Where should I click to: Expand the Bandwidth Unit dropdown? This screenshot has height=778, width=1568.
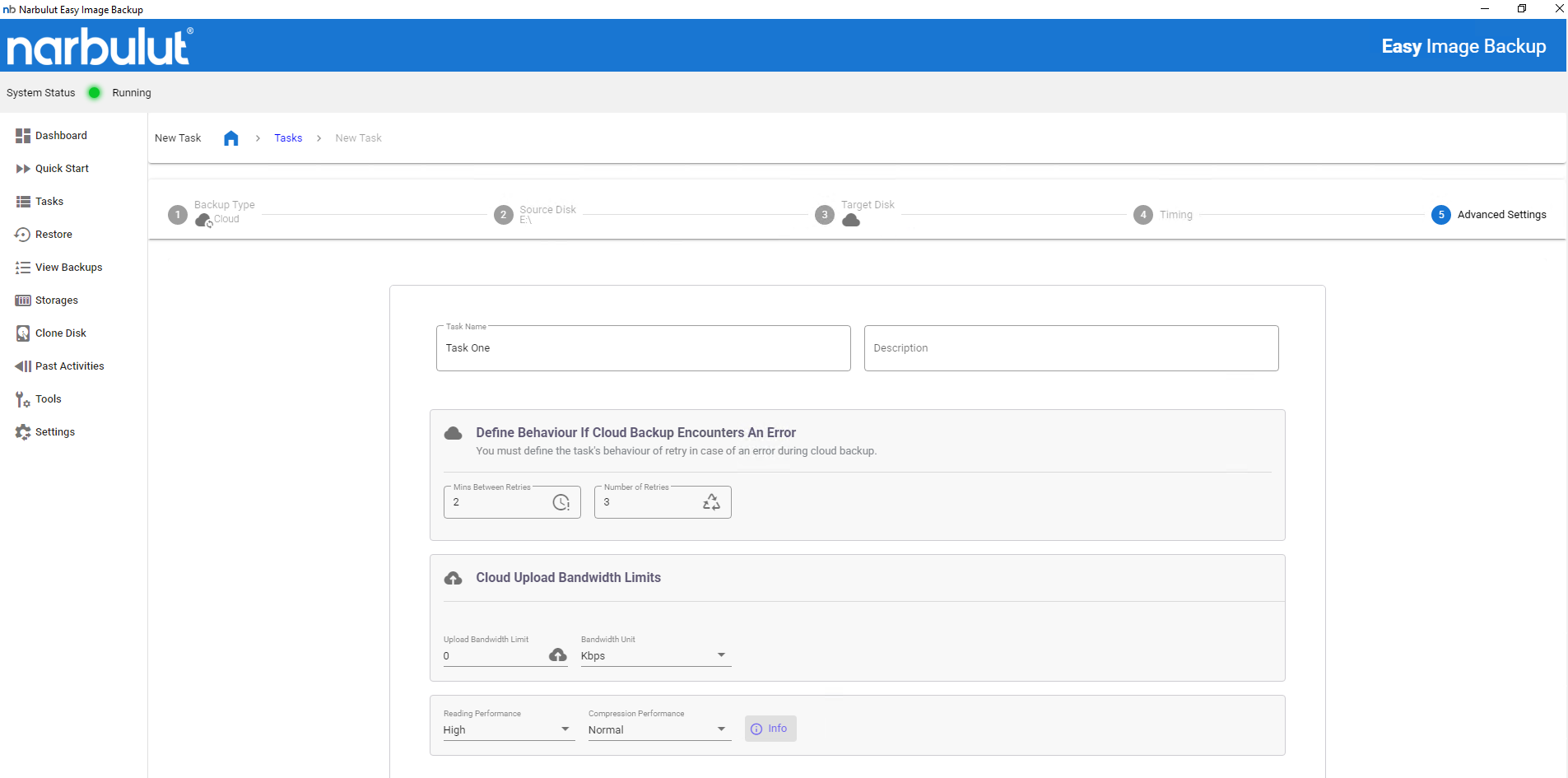tap(655, 655)
